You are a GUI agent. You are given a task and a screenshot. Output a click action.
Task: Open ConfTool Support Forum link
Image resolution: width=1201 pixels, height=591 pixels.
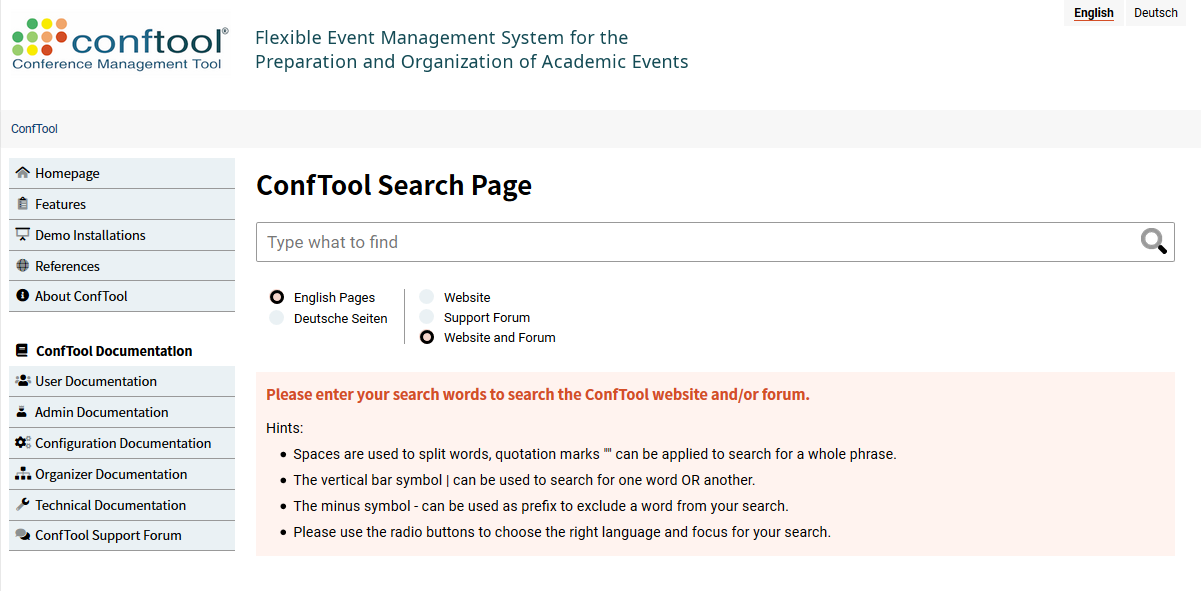(x=122, y=535)
